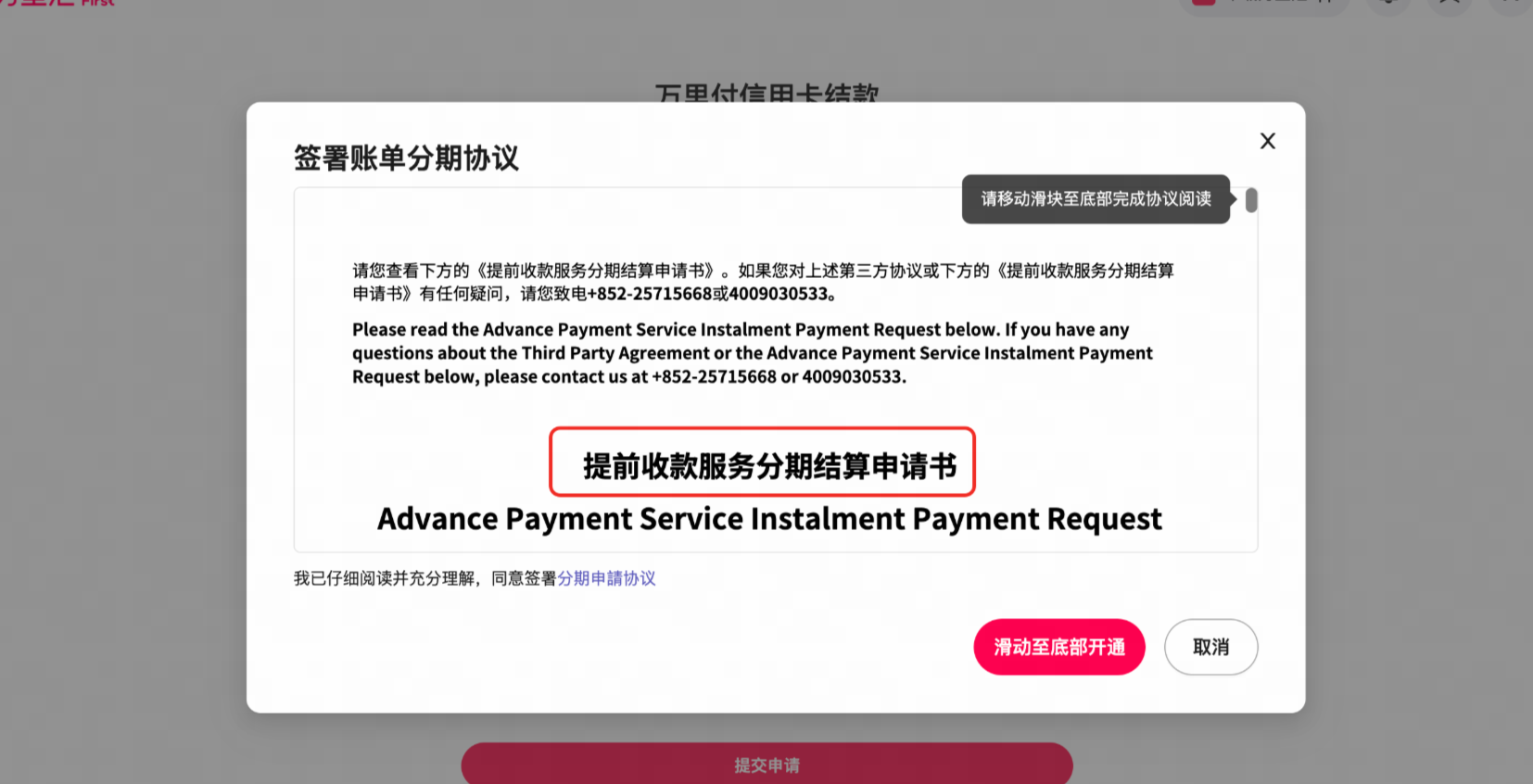Click the red logo at top-left corner
1533x784 pixels.
coord(57,3)
